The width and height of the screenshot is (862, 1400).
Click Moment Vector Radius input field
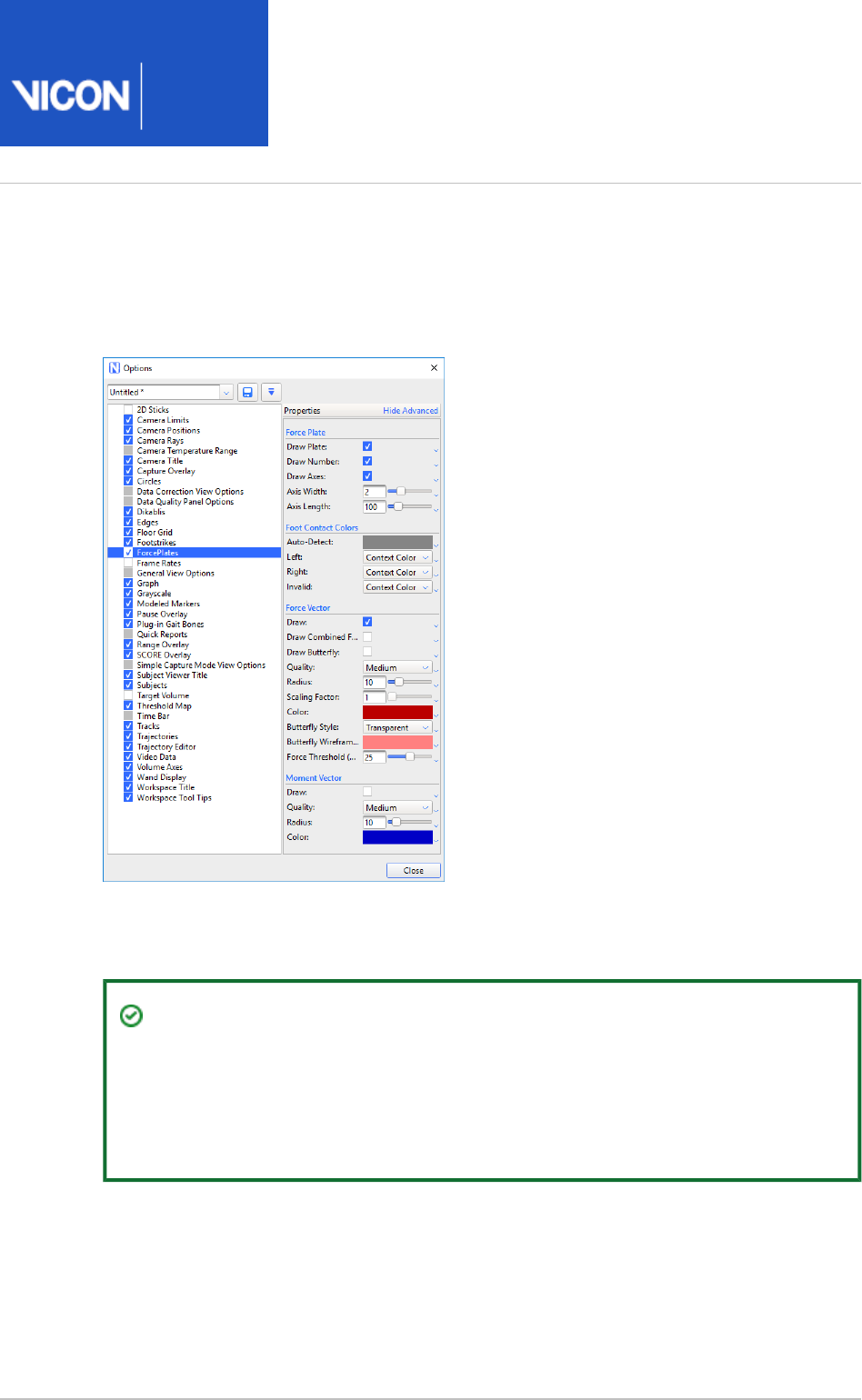375,823
